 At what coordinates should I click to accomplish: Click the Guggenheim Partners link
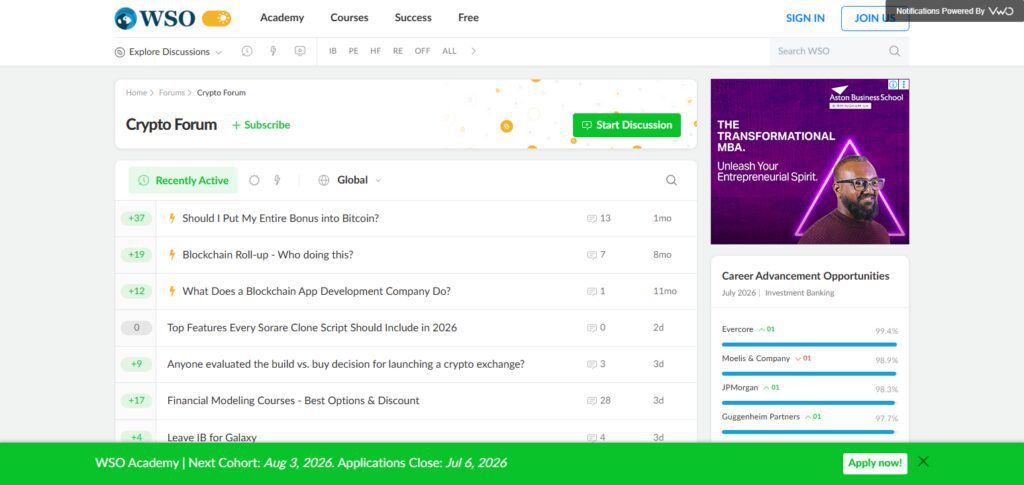click(x=761, y=416)
